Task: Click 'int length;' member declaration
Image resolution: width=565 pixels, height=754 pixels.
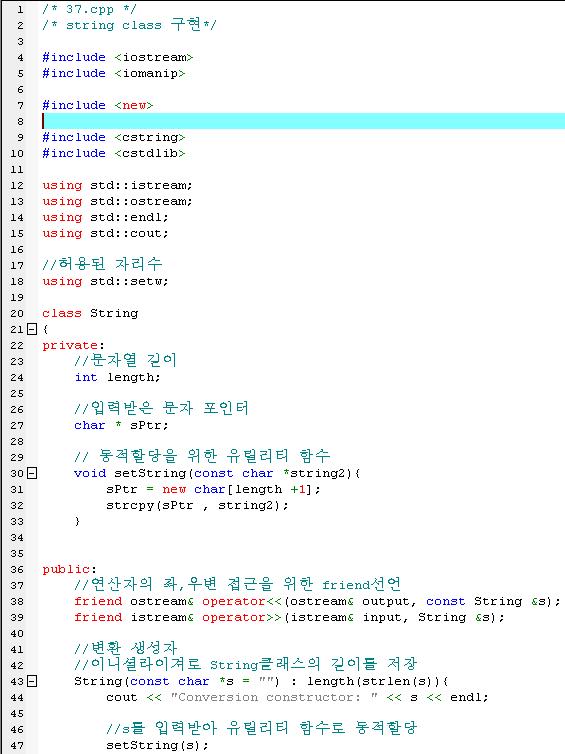Action: (117, 377)
